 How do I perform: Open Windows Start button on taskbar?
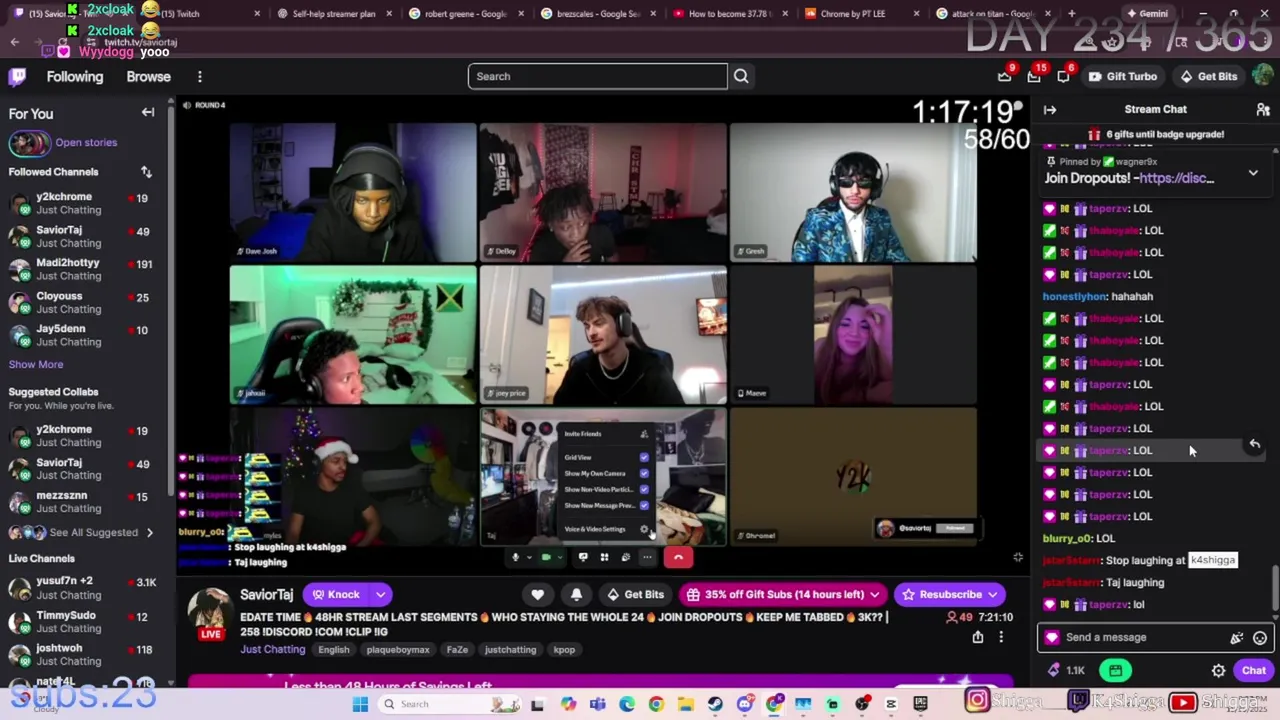[360, 704]
